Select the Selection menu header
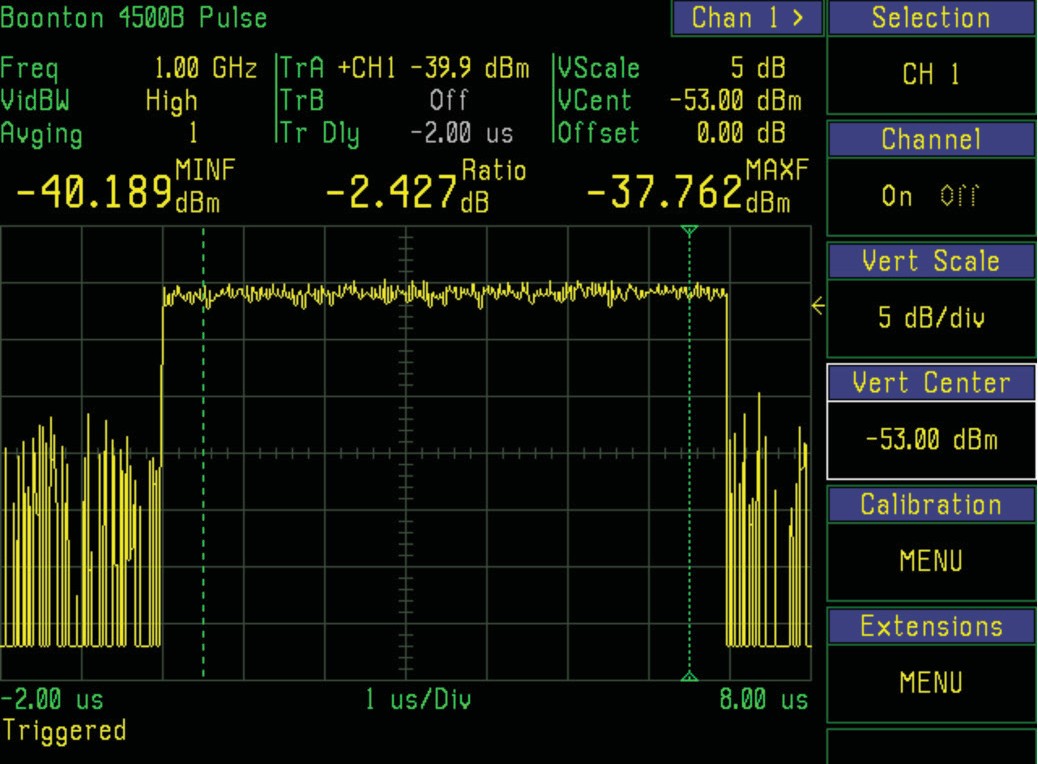Screen dimensions: 1038x764 pyautogui.click(x=931, y=18)
